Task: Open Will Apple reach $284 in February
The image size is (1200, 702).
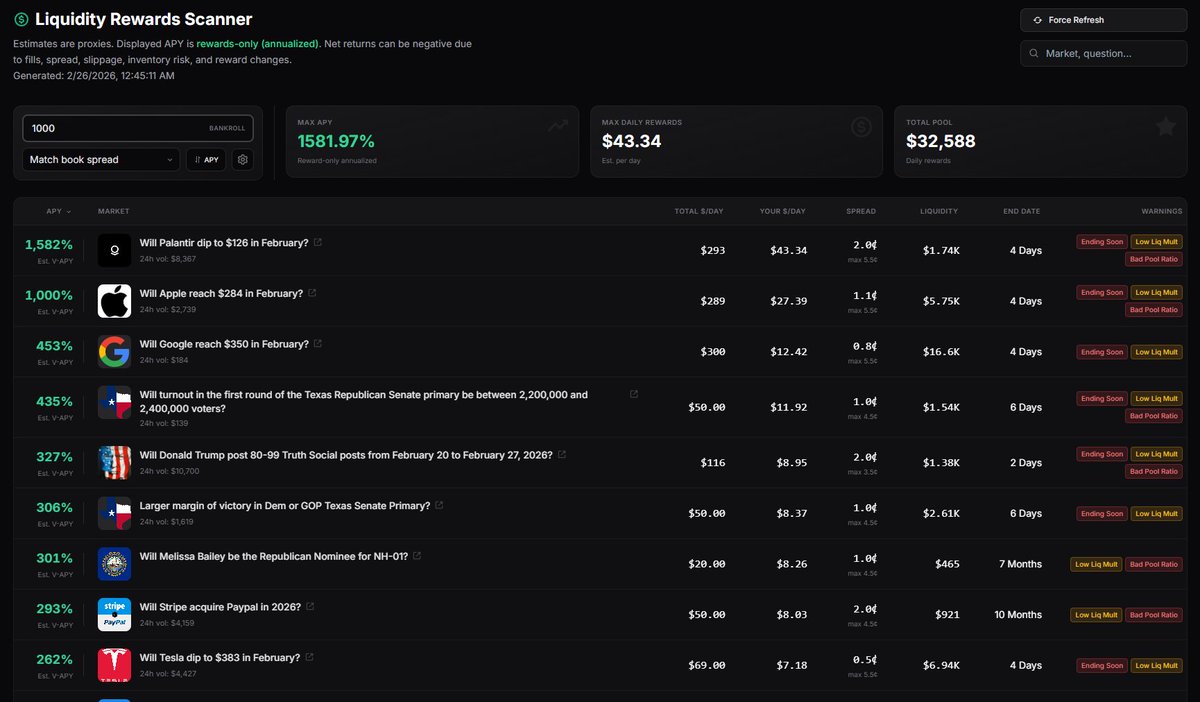Action: point(221,293)
